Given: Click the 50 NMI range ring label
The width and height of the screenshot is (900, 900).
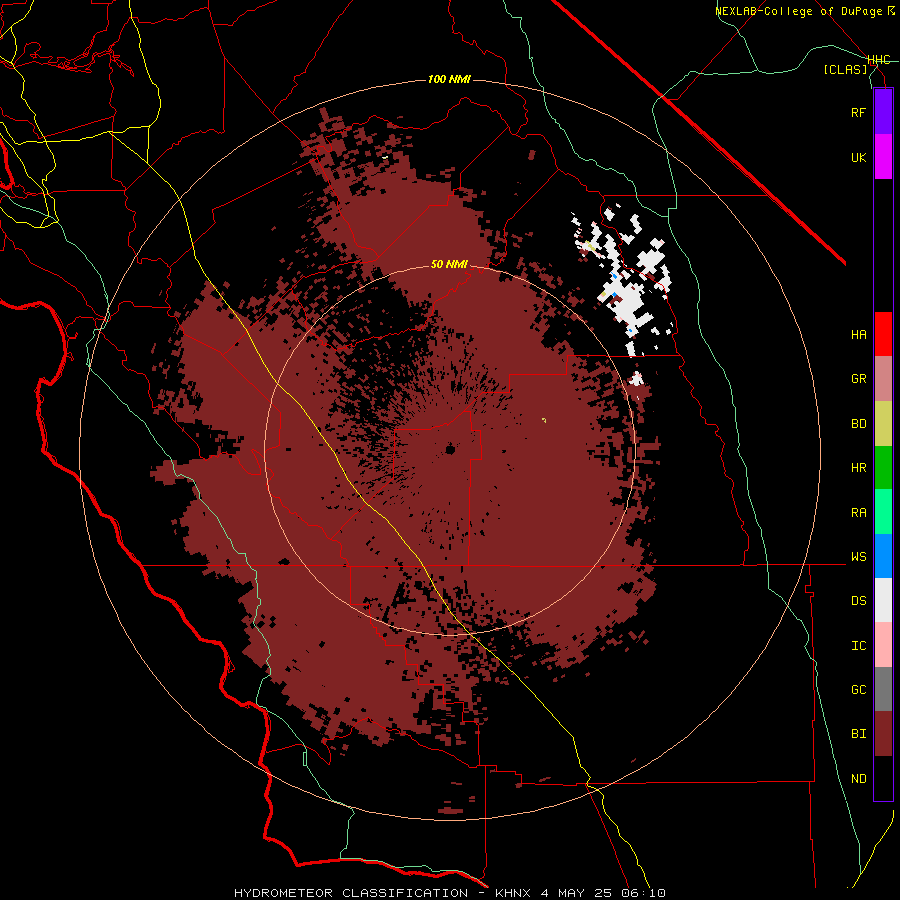Looking at the screenshot, I should [449, 265].
